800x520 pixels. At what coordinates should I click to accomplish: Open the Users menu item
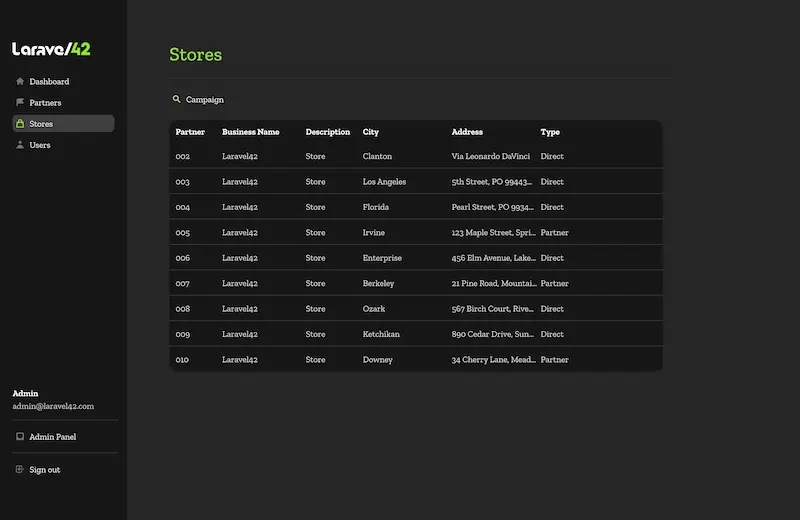click(x=63, y=145)
